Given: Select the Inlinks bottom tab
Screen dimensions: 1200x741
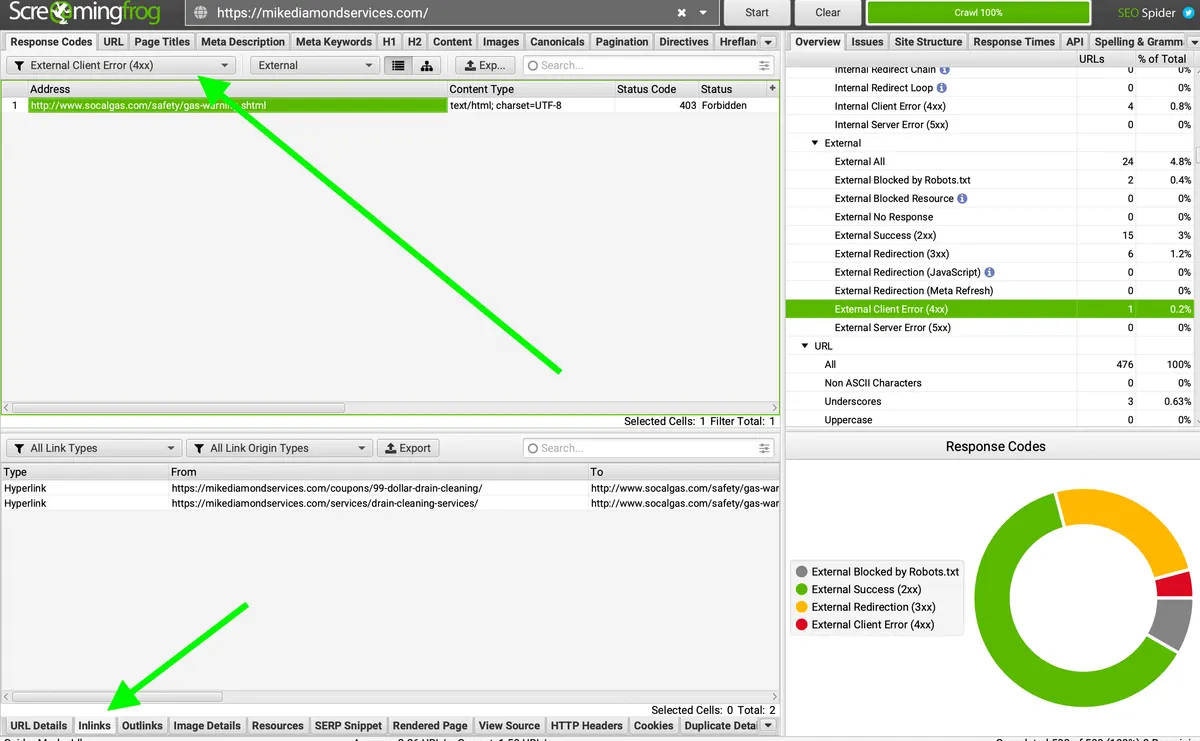Looking at the screenshot, I should click(94, 725).
